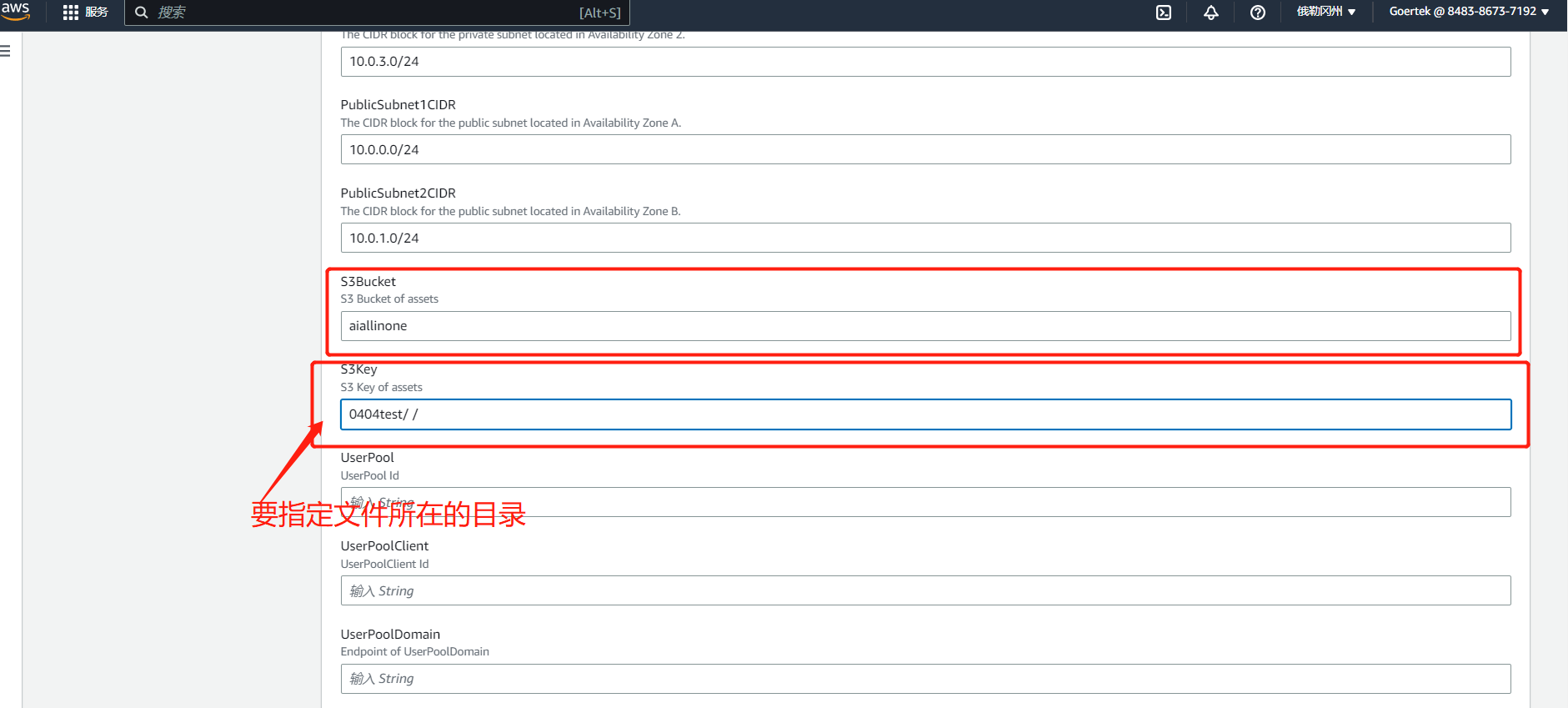The height and width of the screenshot is (708, 1568).
Task: Click the S3Key field containing 0404test/
Action: point(925,414)
